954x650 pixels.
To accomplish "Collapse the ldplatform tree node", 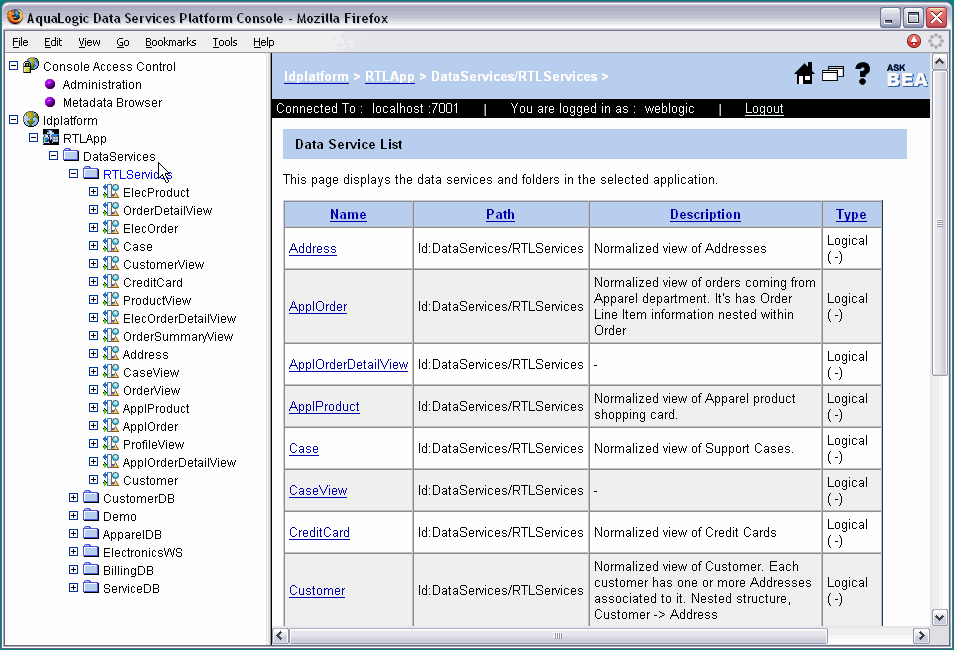I will [x=13, y=119].
